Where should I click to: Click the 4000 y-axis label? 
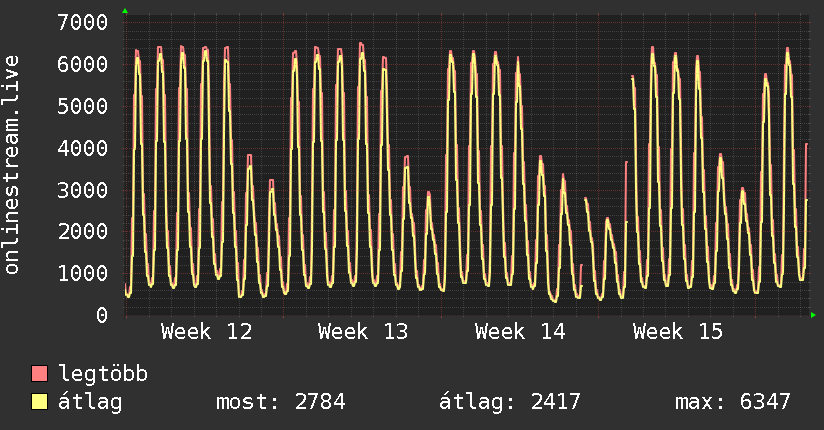point(83,148)
